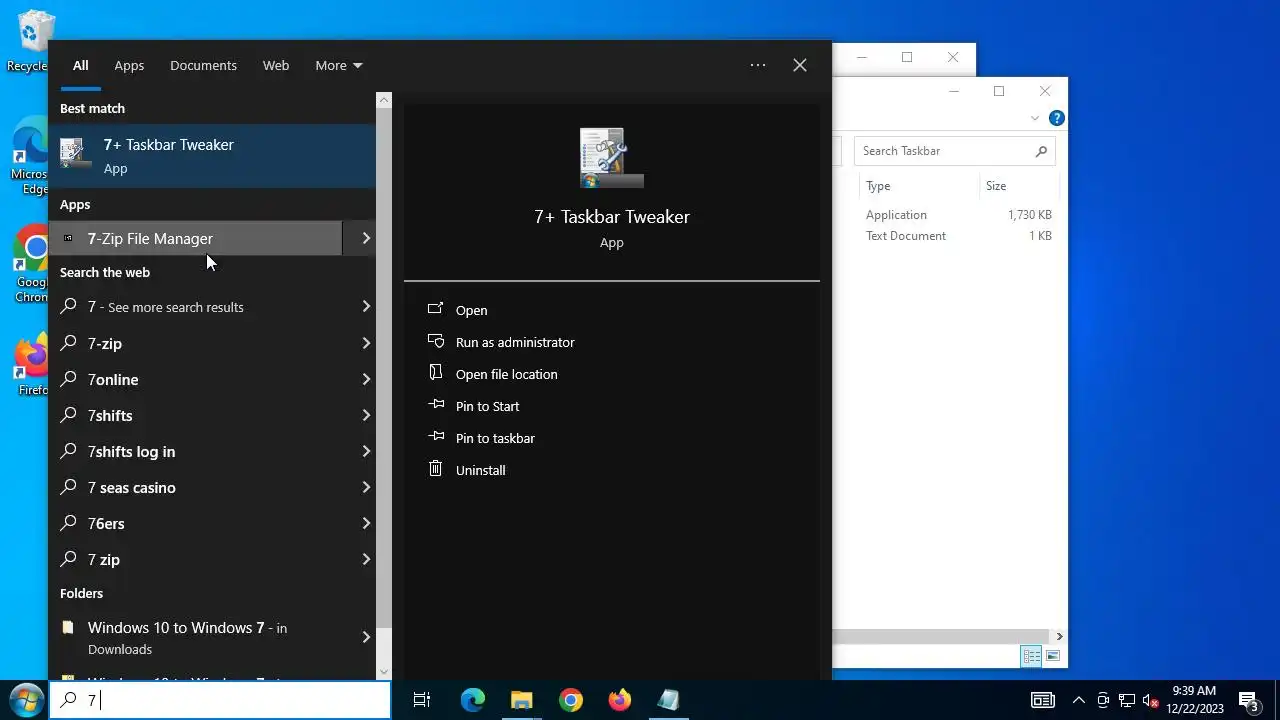1280x720 pixels.
Task: Open the search options three-dot menu
Action: (x=758, y=65)
